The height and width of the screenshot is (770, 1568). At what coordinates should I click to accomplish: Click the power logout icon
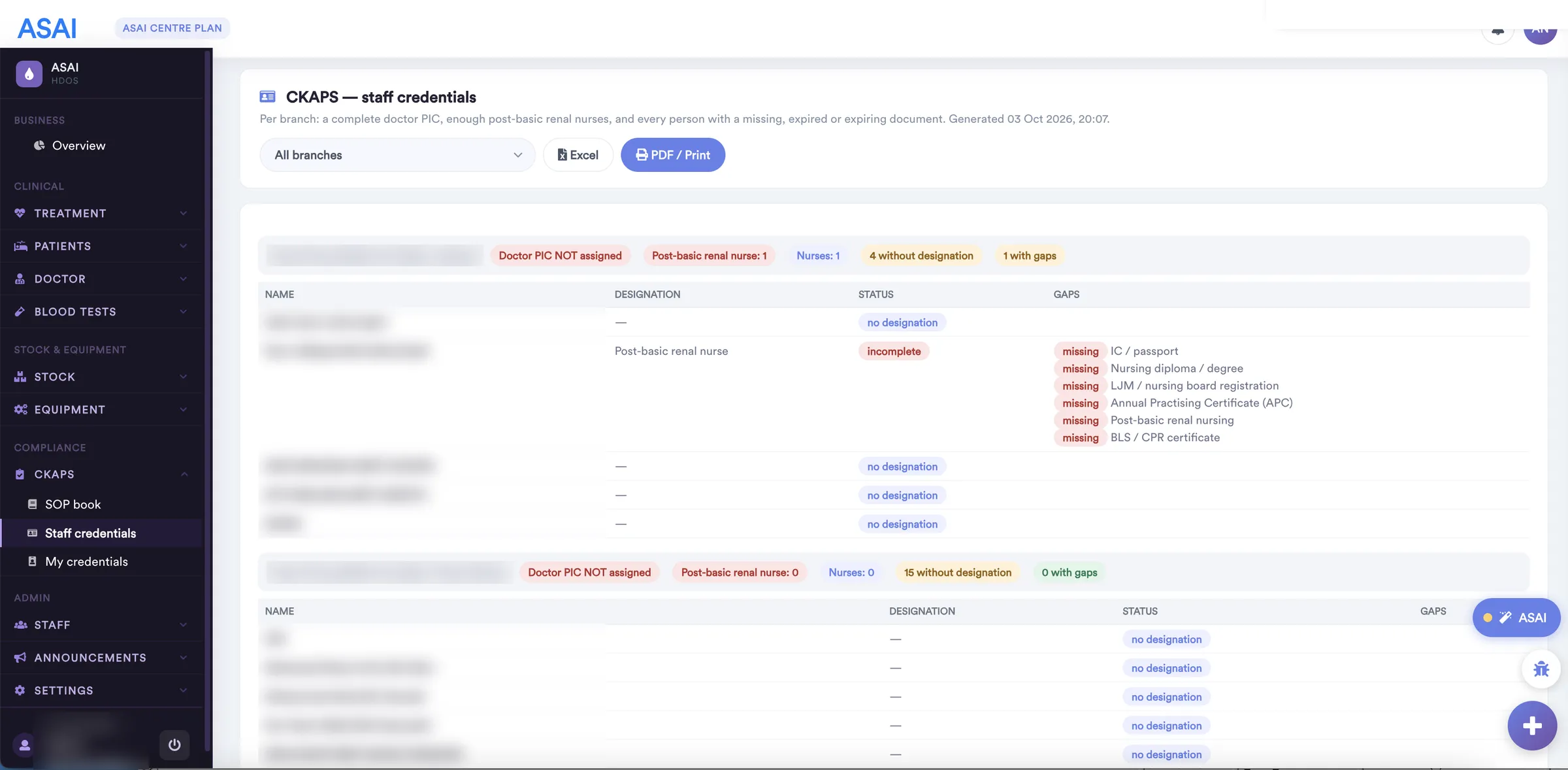[174, 745]
